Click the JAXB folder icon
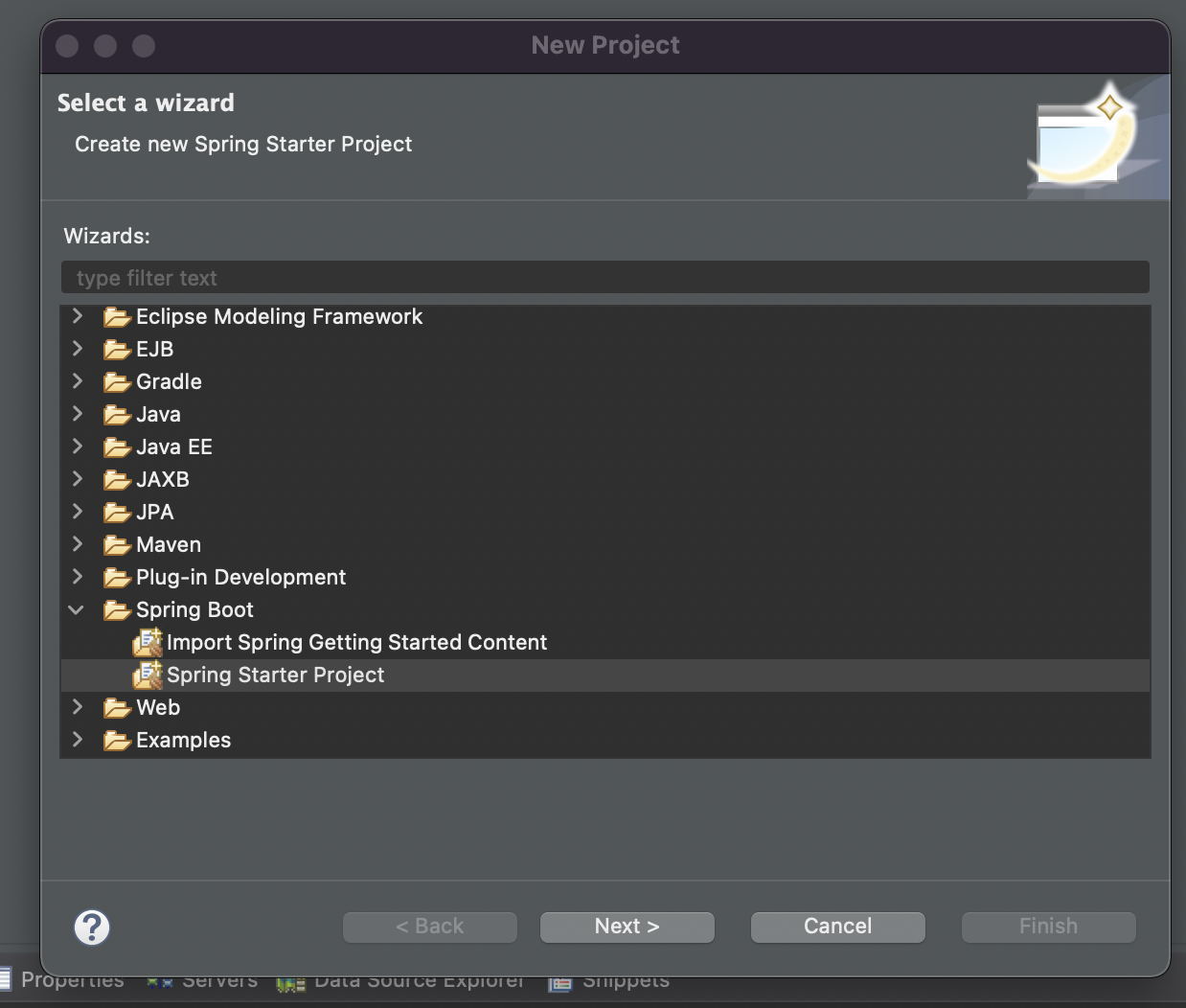This screenshot has height=1008, width=1186. (x=117, y=480)
